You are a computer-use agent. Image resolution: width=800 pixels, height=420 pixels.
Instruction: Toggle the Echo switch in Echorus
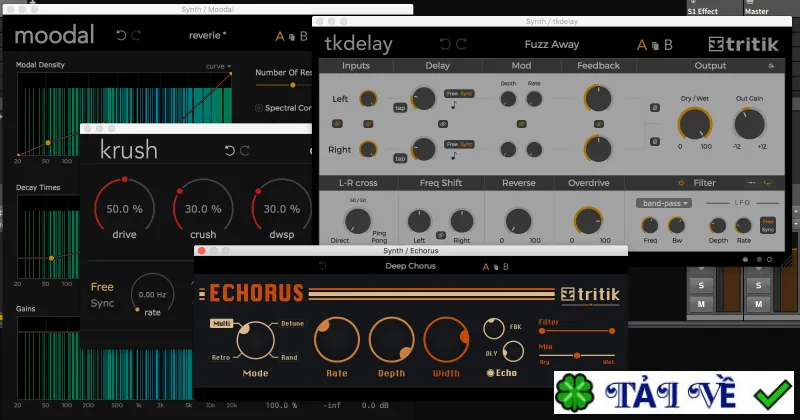click(490, 373)
